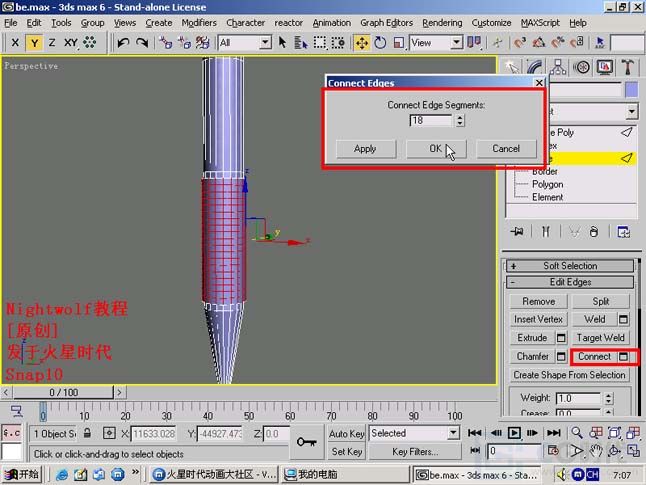
Task: Collapse the Edit Edges rollout
Action: (x=570, y=282)
